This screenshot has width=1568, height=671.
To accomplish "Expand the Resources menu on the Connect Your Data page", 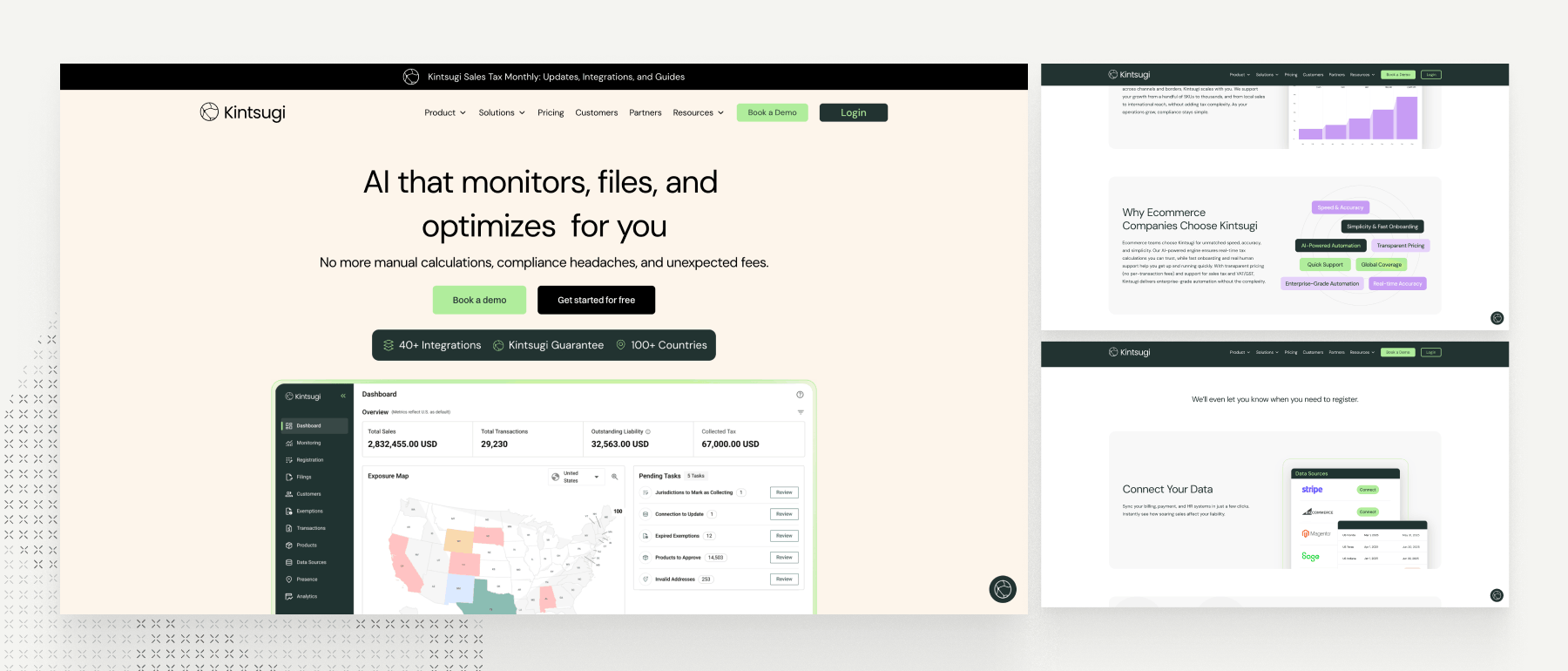I will tap(1362, 352).
